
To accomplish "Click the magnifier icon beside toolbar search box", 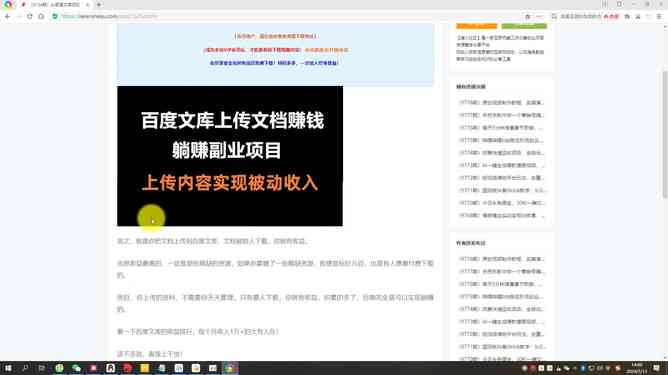I will 554,16.
